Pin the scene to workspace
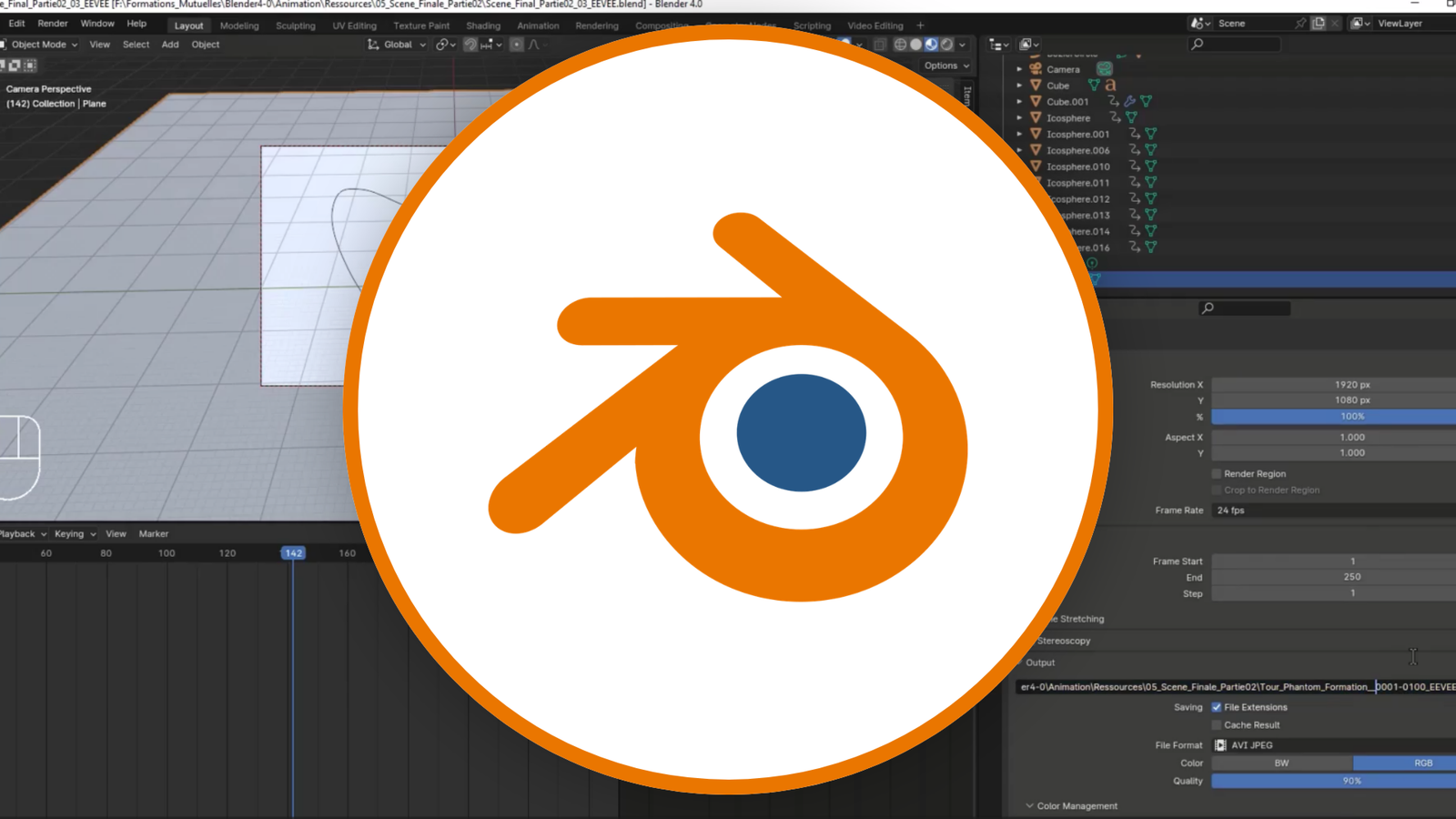1456x819 pixels. [x=1300, y=24]
